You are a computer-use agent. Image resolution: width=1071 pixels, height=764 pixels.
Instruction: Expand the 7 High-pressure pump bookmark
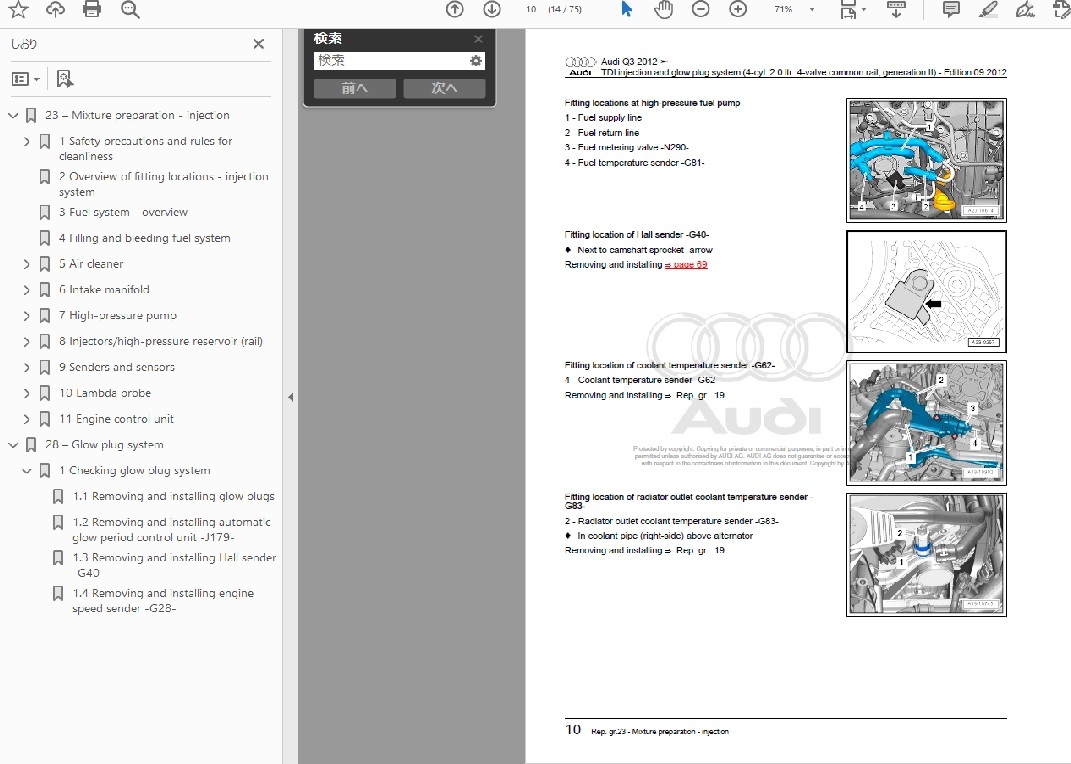coord(27,315)
